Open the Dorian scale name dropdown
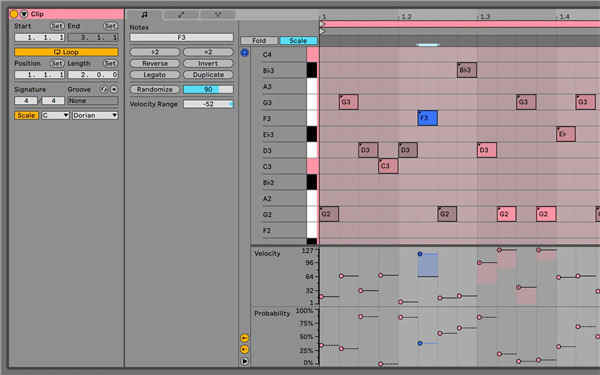This screenshot has height=375, width=600. [x=95, y=116]
